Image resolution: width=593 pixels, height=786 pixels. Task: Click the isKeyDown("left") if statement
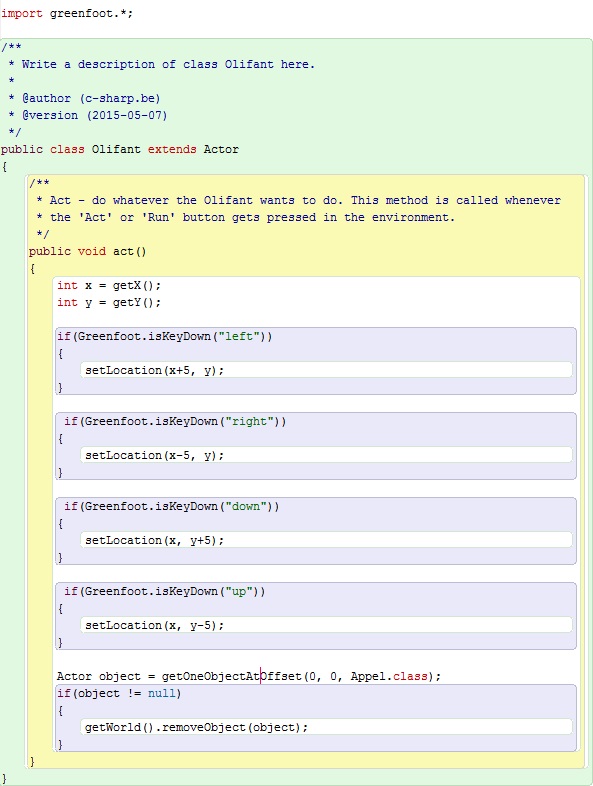pyautogui.click(x=164, y=336)
